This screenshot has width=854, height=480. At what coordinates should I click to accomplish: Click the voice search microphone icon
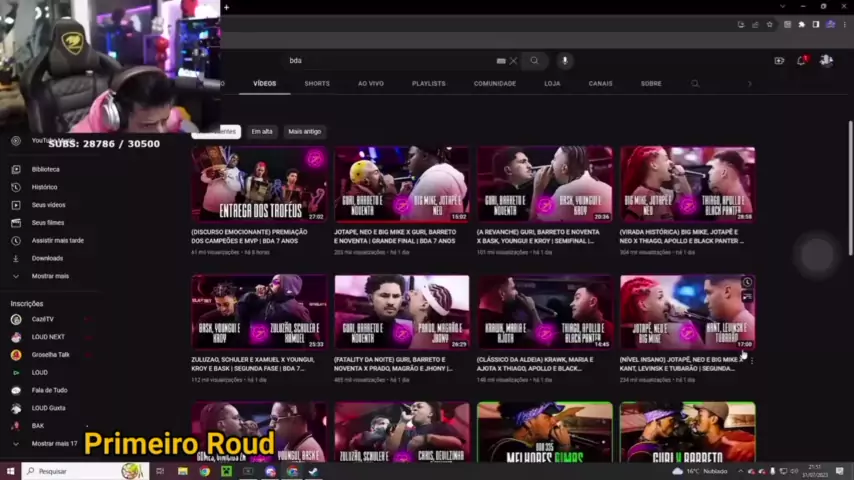564,61
